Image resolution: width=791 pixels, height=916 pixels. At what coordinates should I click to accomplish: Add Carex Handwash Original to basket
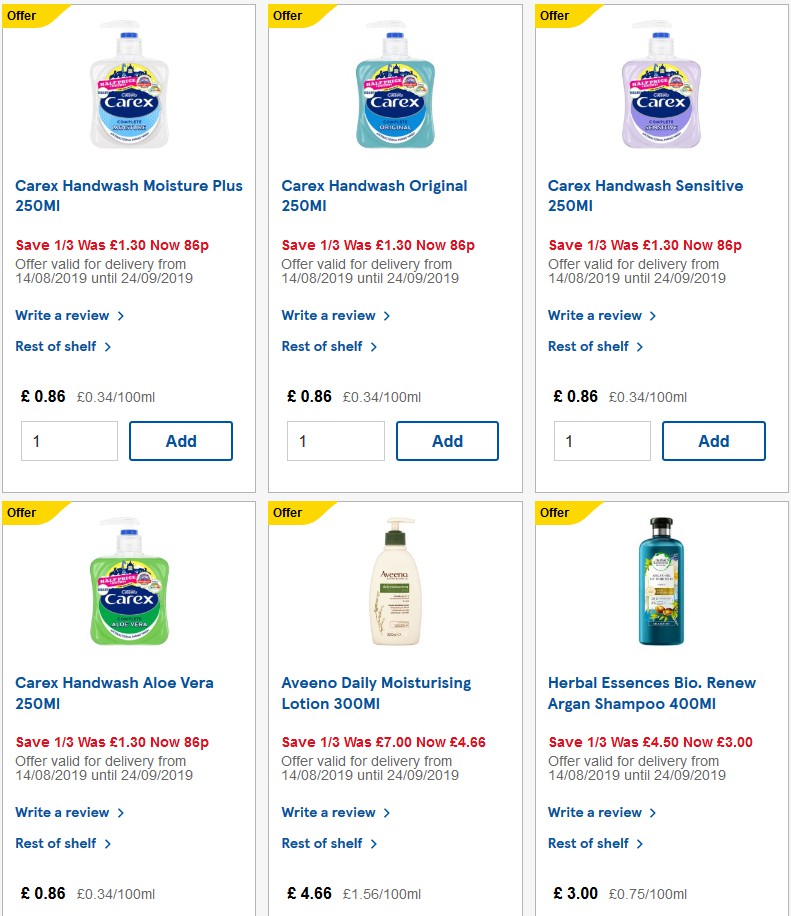[x=447, y=440]
